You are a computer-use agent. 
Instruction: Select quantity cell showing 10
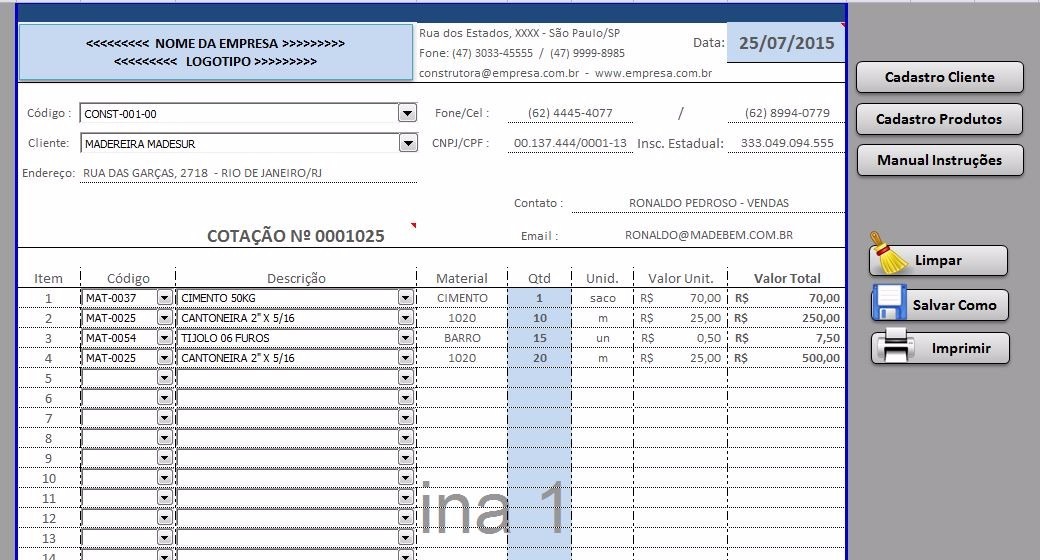[x=539, y=318]
